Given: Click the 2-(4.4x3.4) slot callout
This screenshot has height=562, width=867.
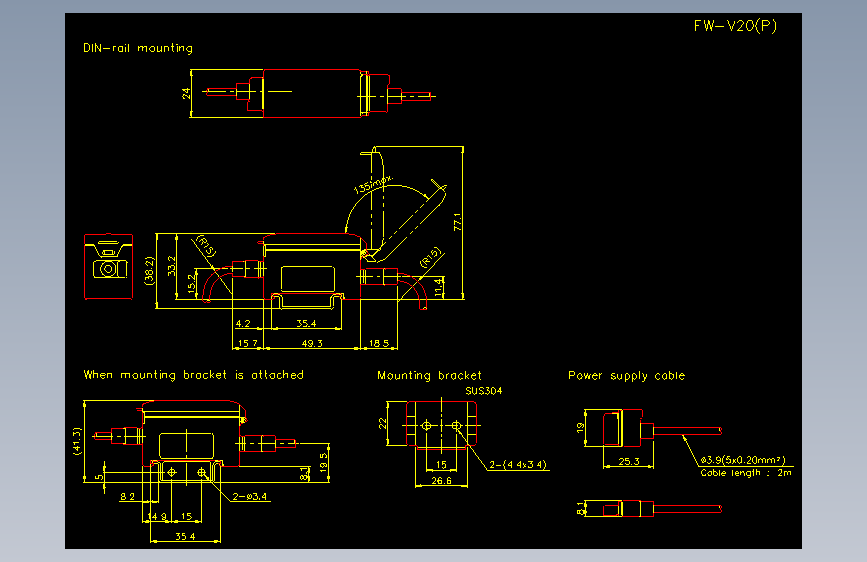Looking at the screenshot, I should pos(518,465).
